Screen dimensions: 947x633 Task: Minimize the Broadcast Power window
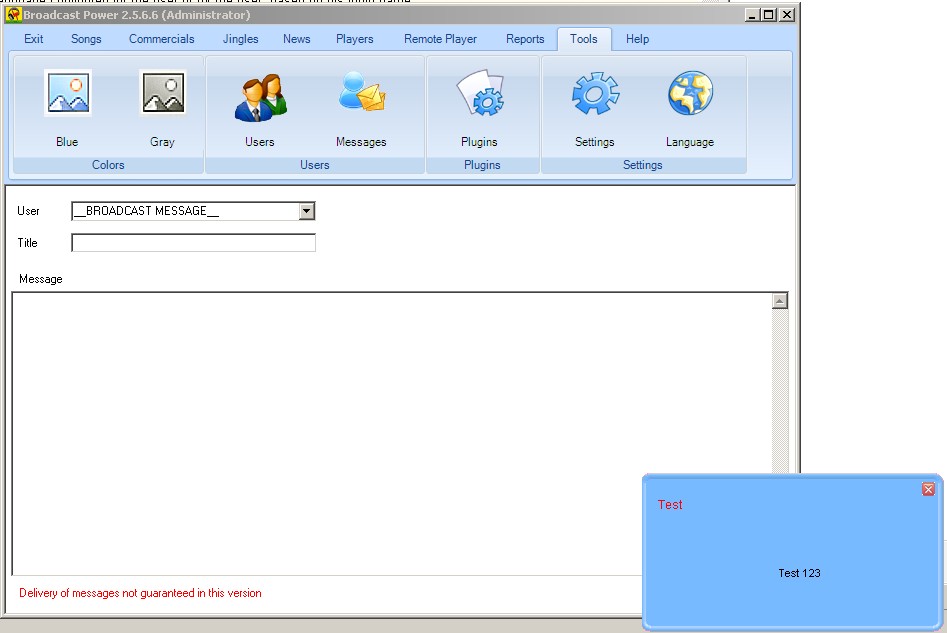pyautogui.click(x=752, y=14)
